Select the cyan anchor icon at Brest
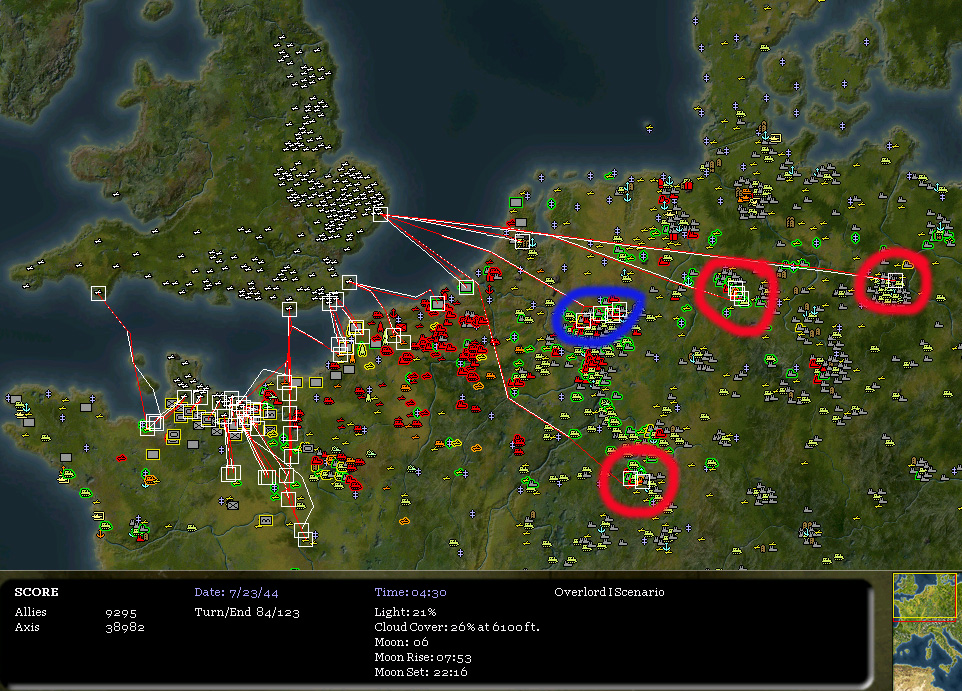 (26, 408)
